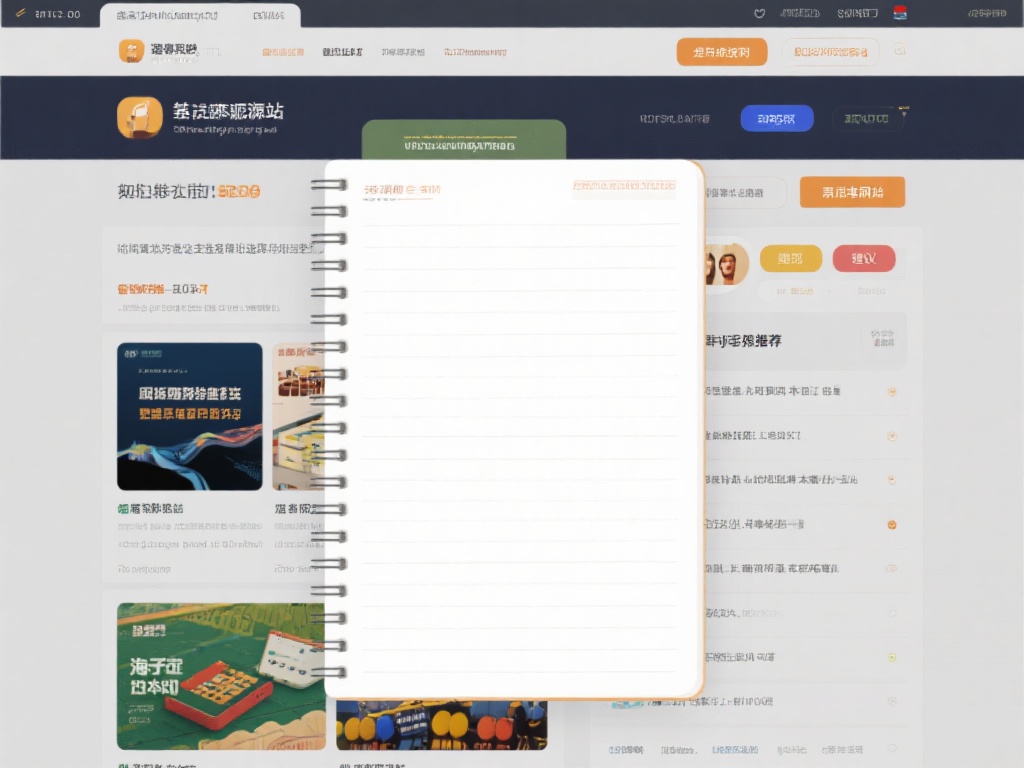Click the small icon right of outlined nav button

tap(899, 51)
